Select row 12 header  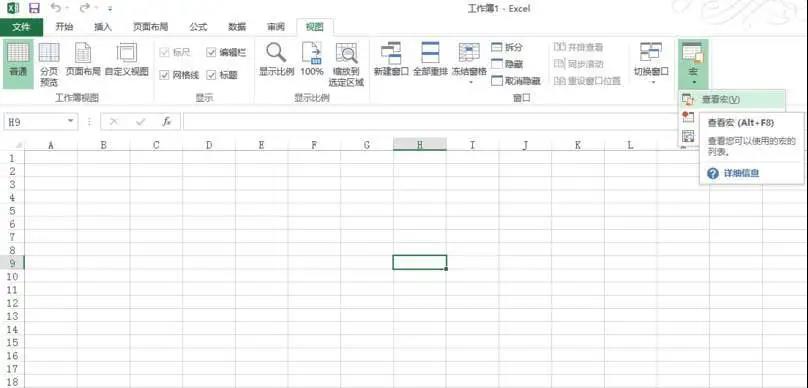tap(12, 302)
